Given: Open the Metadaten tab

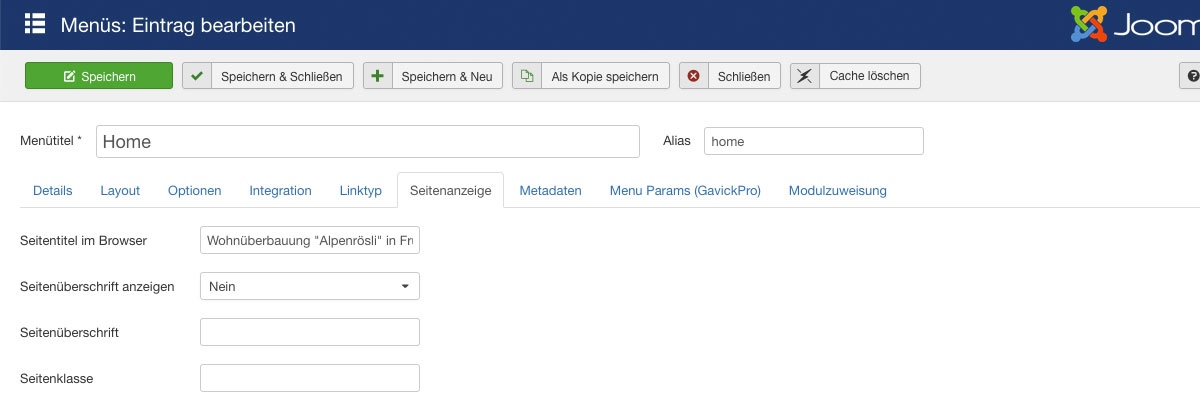Looking at the screenshot, I should 551,190.
